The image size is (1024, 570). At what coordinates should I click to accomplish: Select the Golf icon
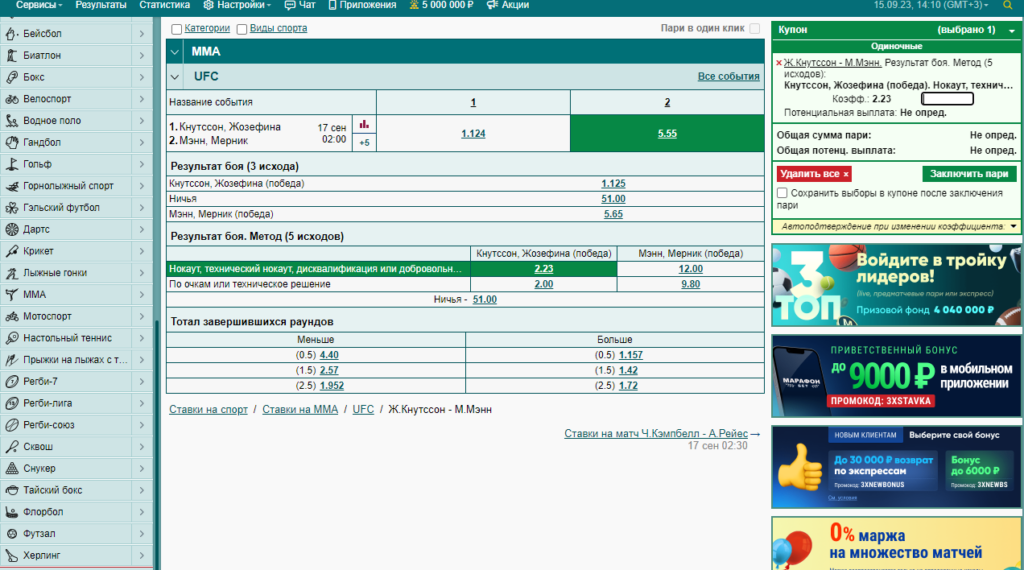pyautogui.click(x=12, y=164)
